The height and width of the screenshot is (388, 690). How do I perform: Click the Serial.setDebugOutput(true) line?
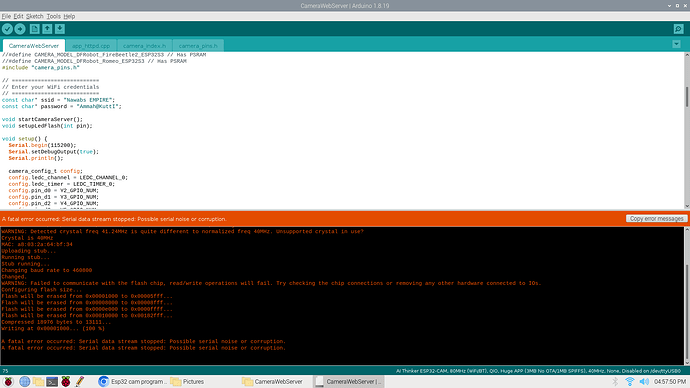[54, 152]
